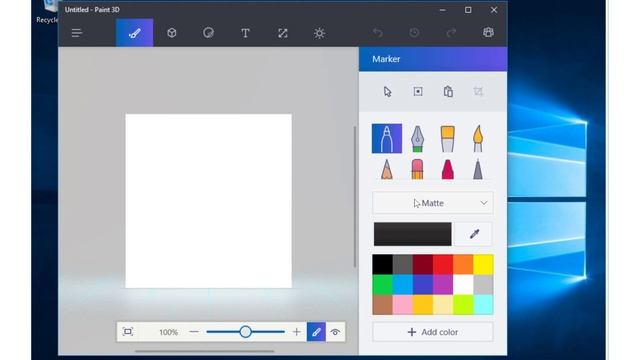Click the horizontal canvas scrollbar

point(204,351)
